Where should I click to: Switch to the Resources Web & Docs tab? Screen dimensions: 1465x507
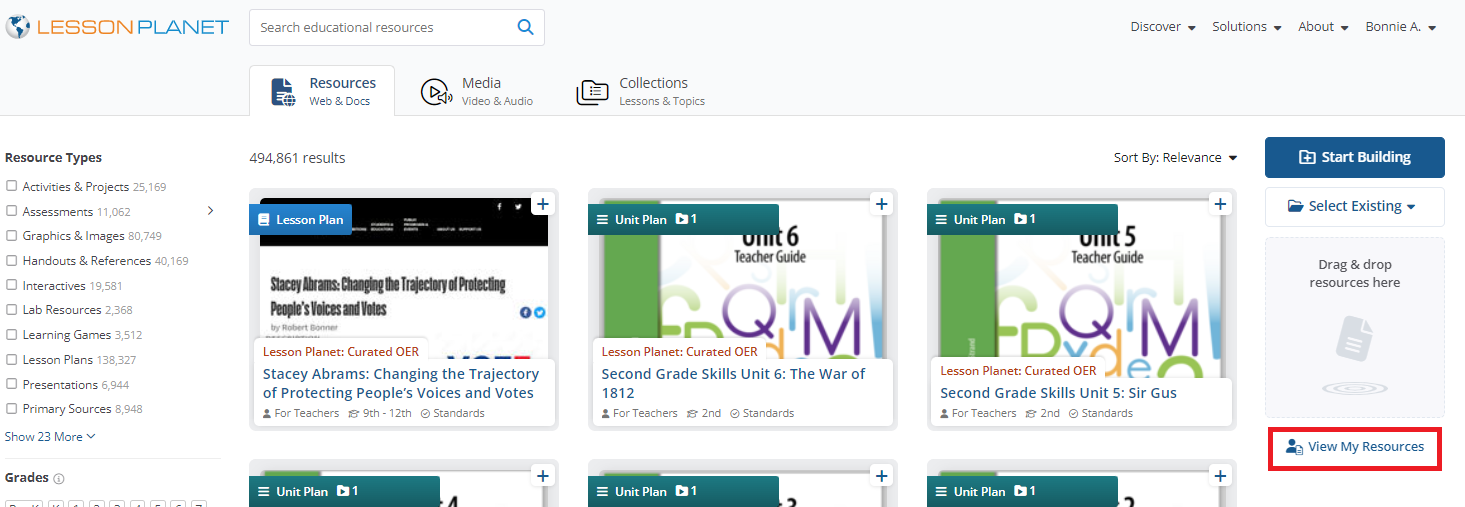tap(322, 91)
